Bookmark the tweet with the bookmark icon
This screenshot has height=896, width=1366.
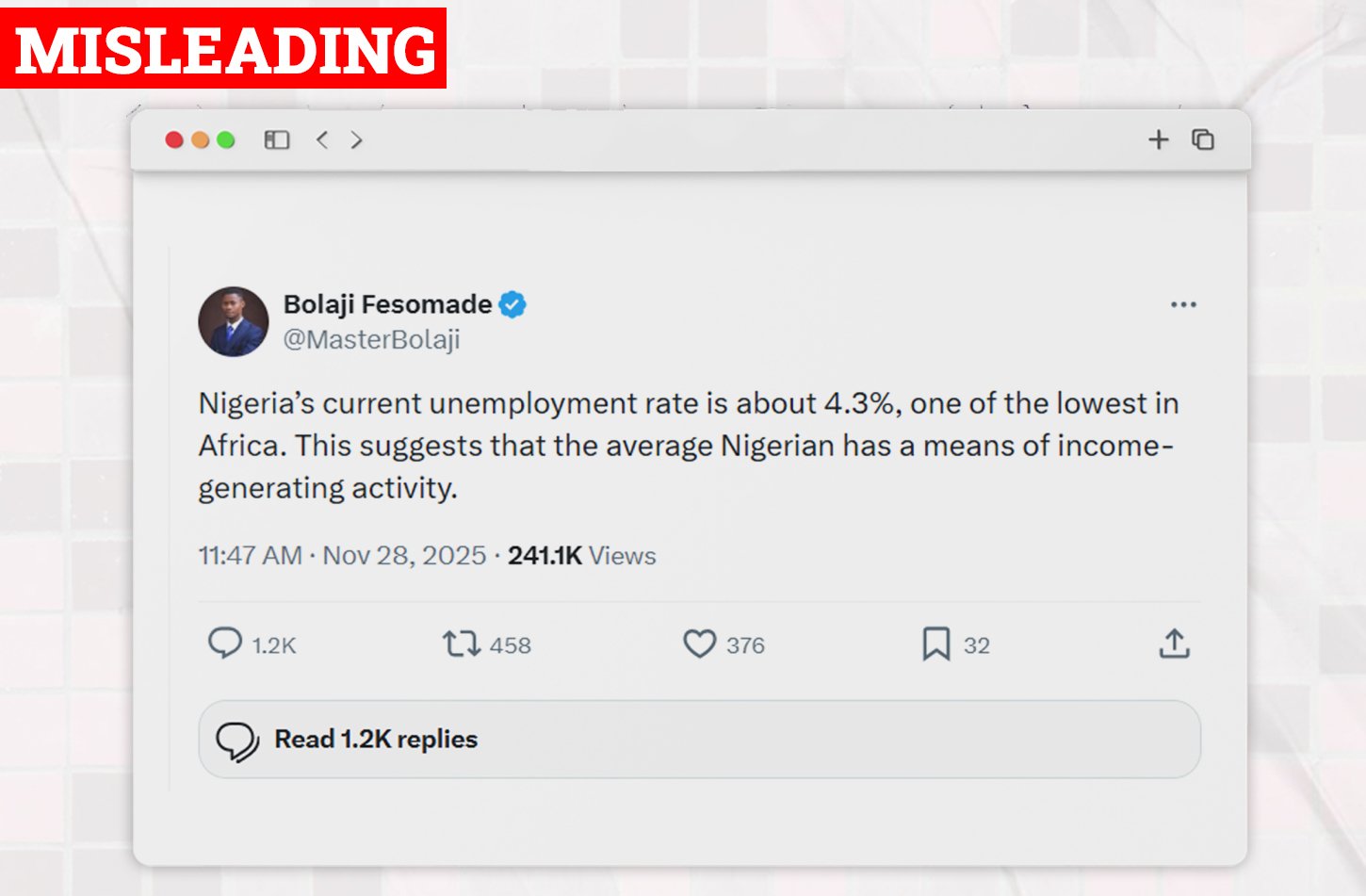[935, 644]
